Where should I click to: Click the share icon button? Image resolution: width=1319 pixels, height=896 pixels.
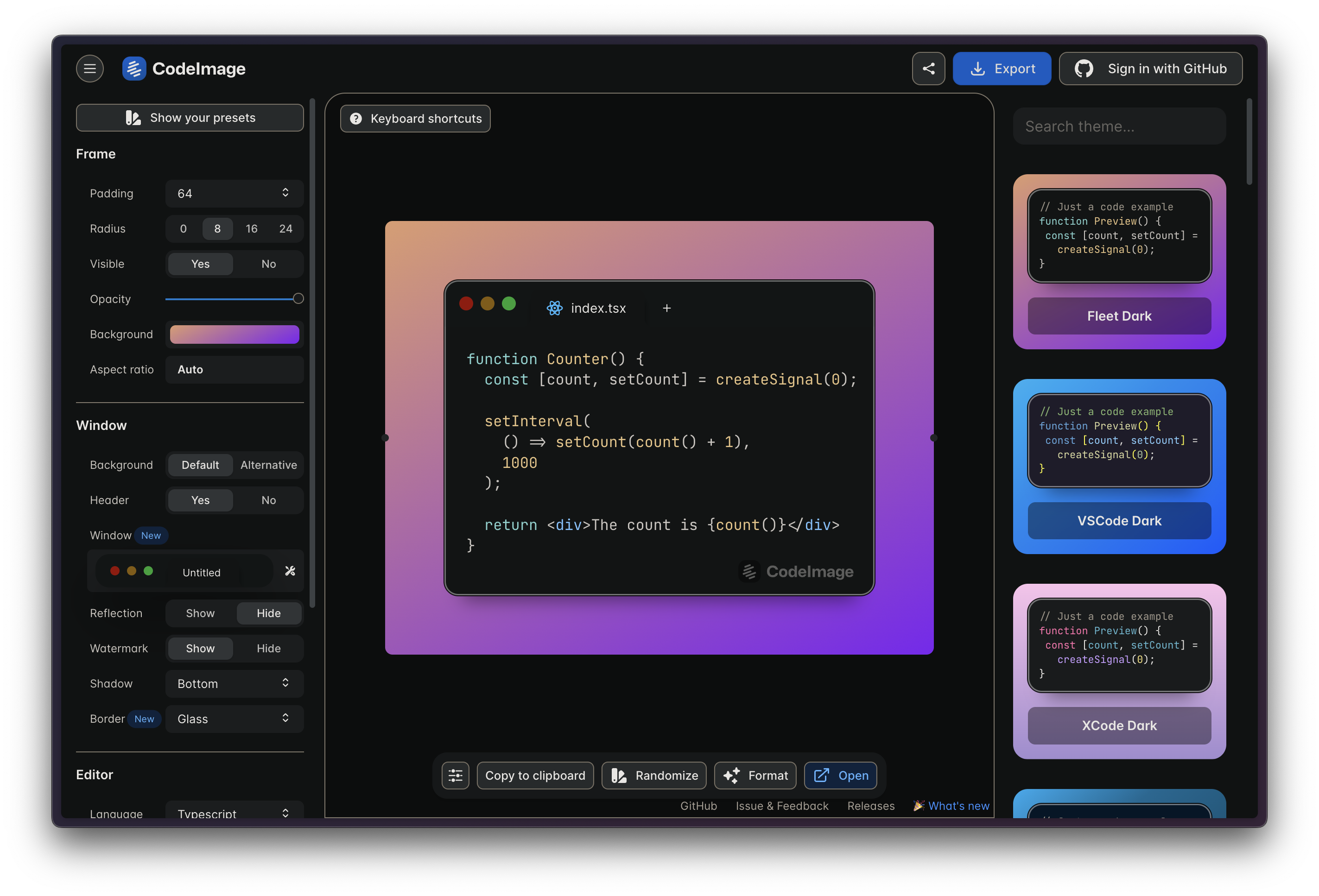tap(928, 69)
